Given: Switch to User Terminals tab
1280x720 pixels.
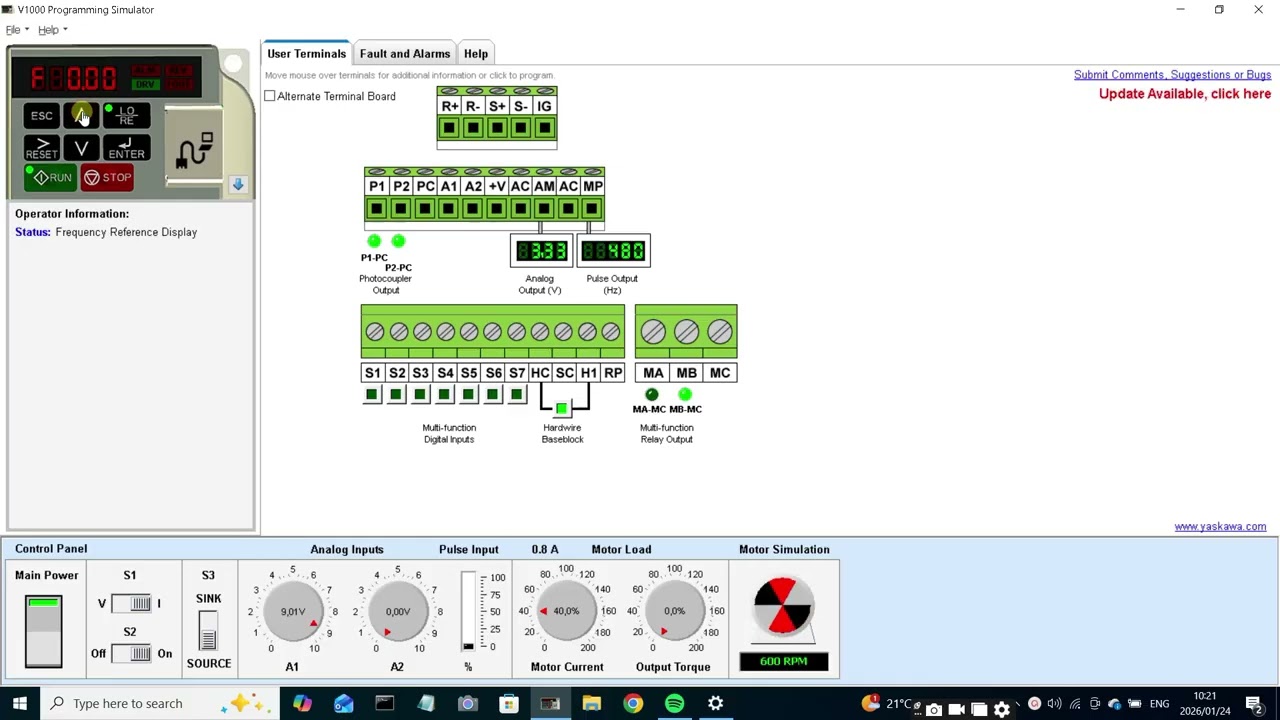Looking at the screenshot, I should [306, 53].
